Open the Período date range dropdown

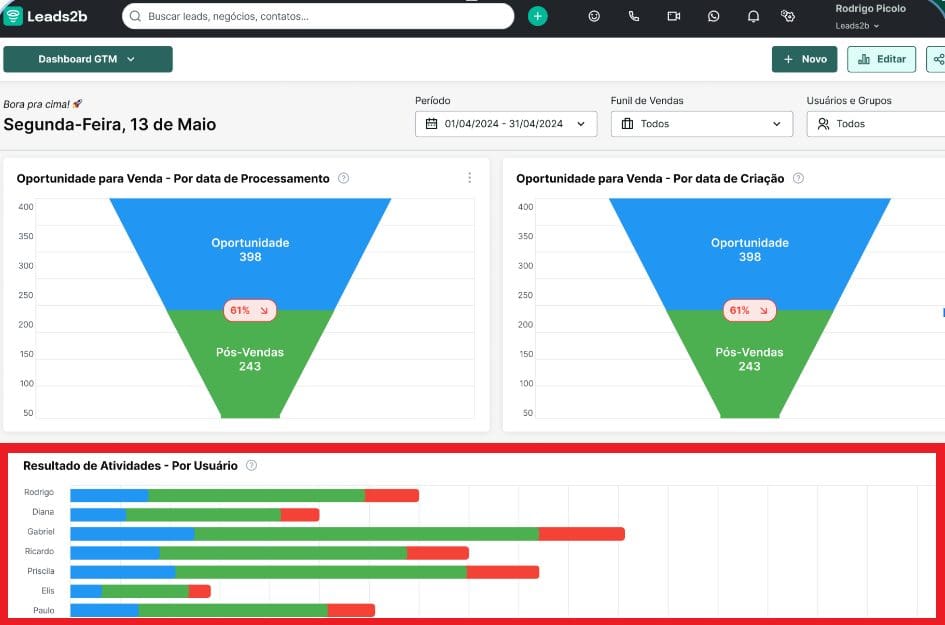pos(506,124)
